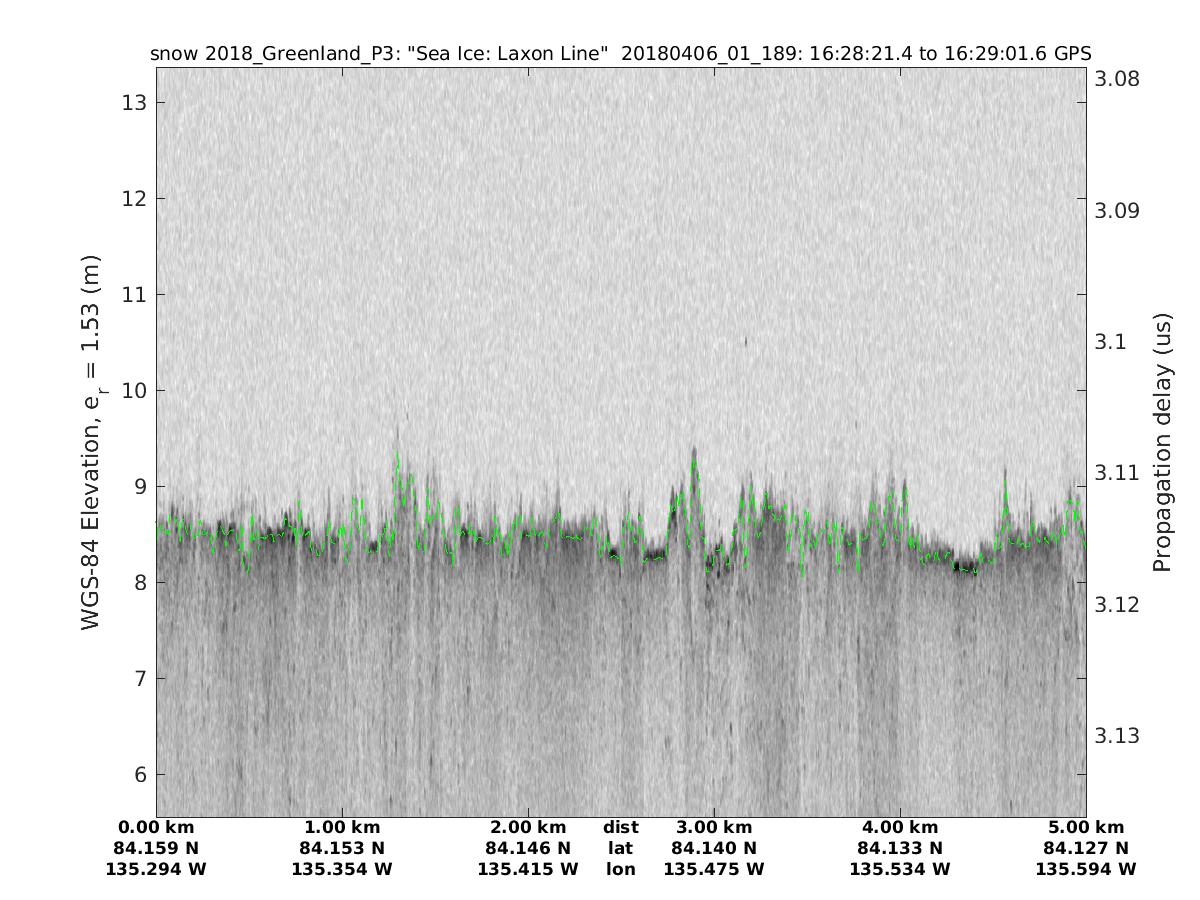Click the "1.00 km" distance label
The image size is (1200, 900).
[x=342, y=827]
